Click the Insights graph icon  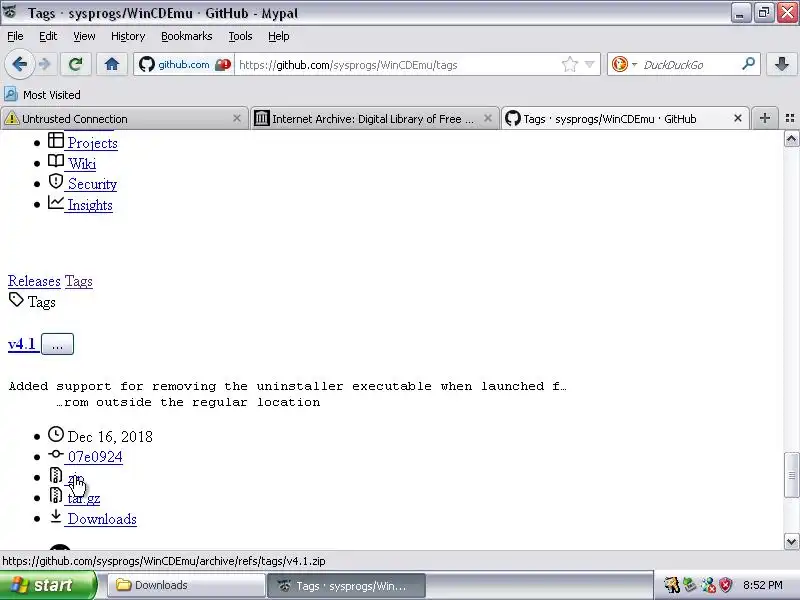click(x=56, y=203)
